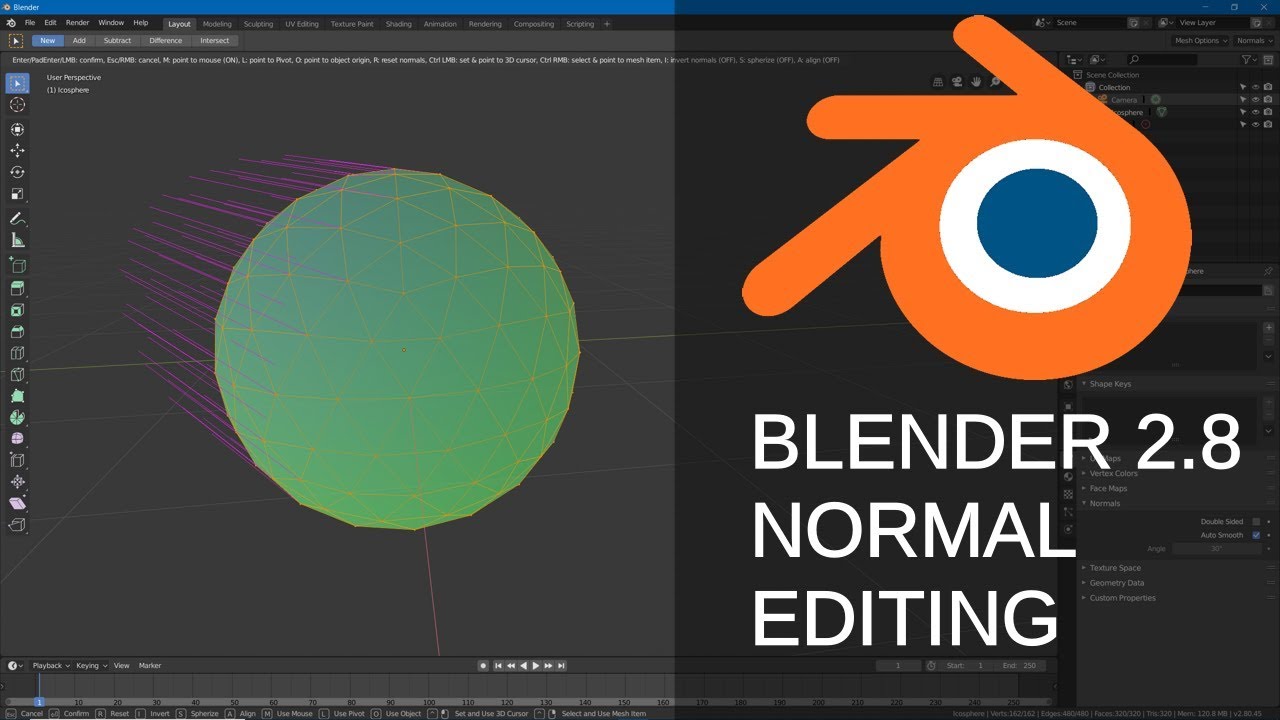Select the Cursor tool in toolbar
This screenshot has height=720, width=1280.
click(x=17, y=105)
